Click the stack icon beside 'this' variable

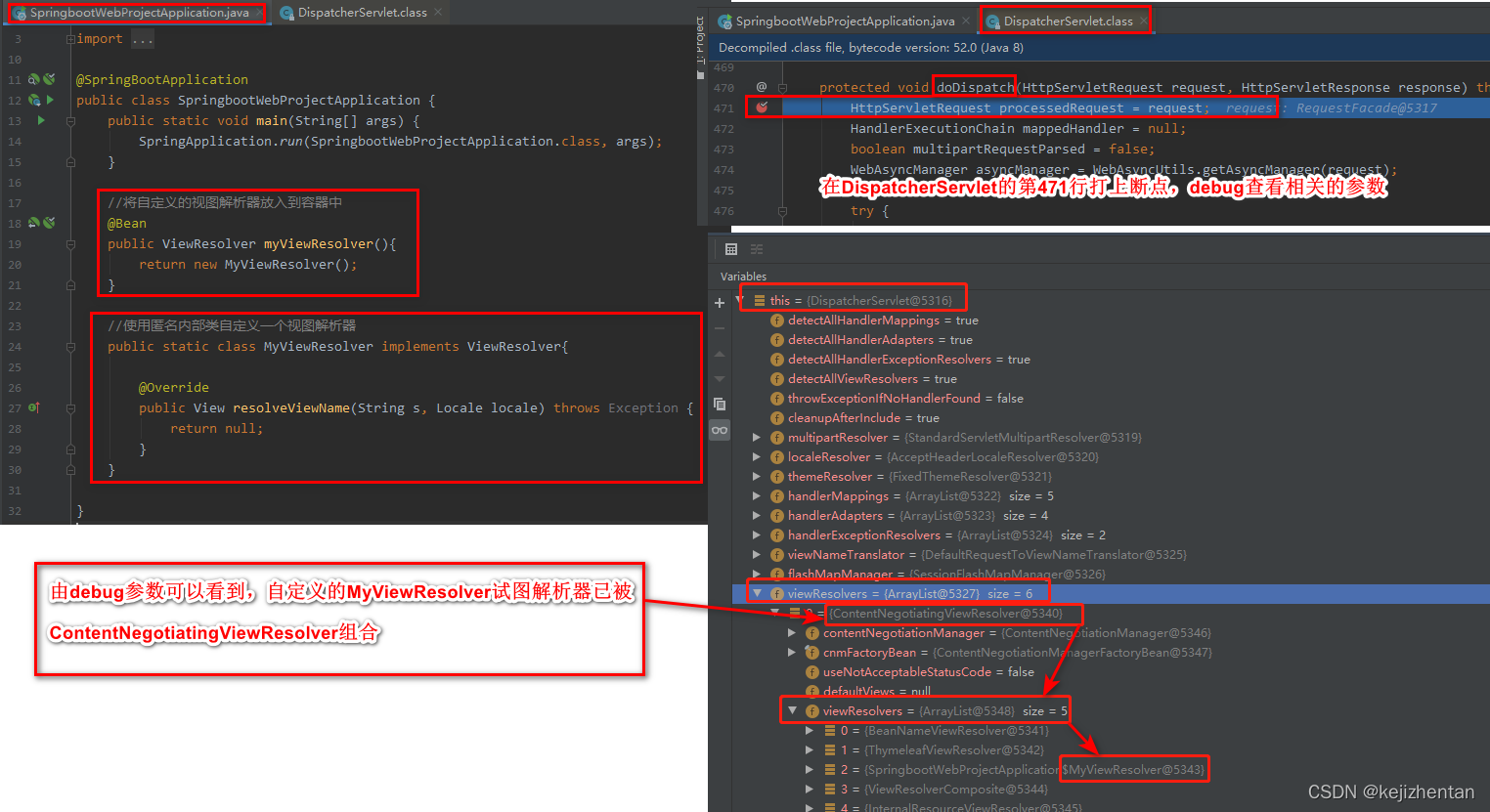(760, 301)
